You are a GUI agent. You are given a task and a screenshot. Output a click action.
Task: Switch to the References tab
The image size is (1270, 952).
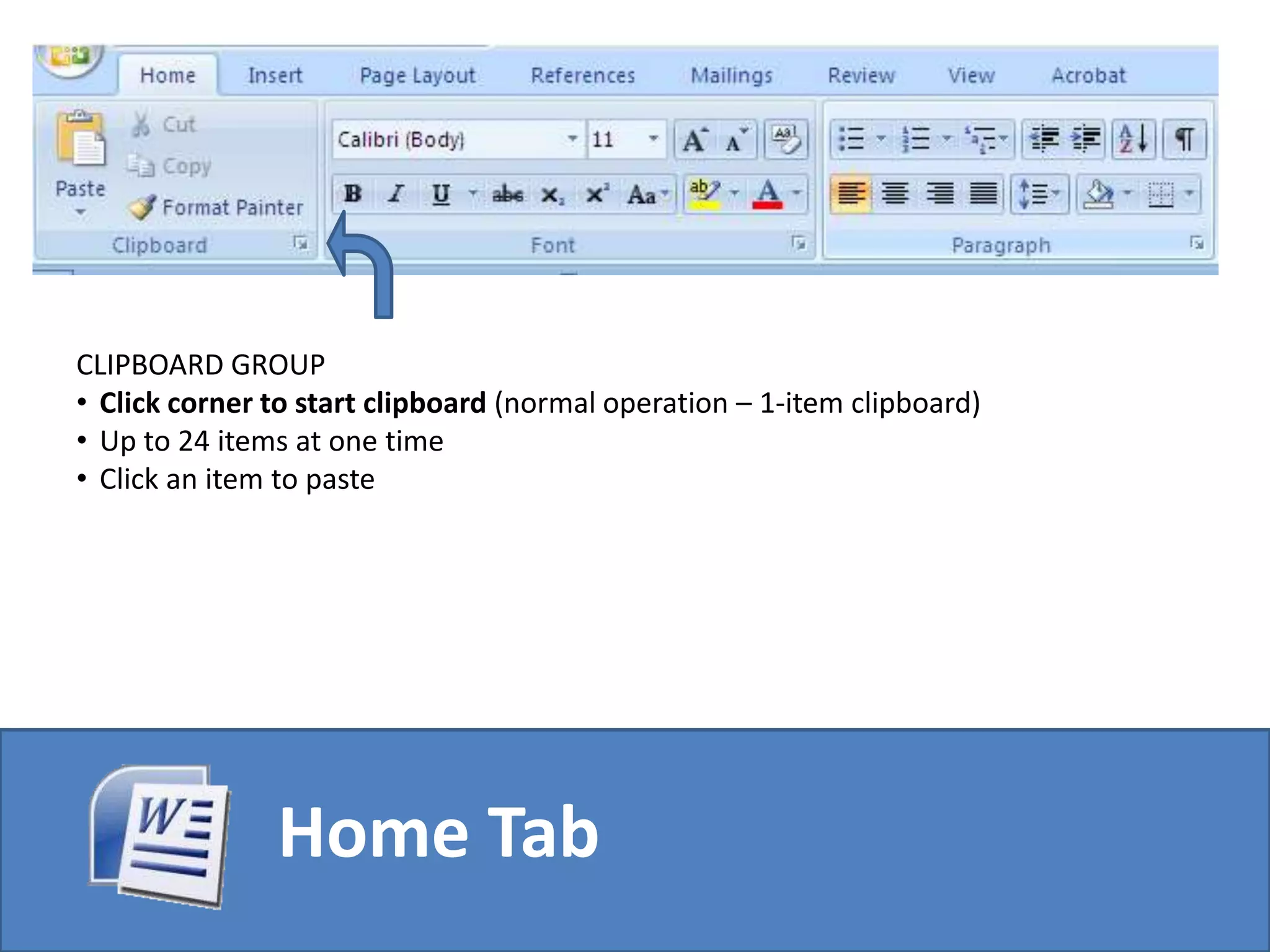(x=583, y=76)
